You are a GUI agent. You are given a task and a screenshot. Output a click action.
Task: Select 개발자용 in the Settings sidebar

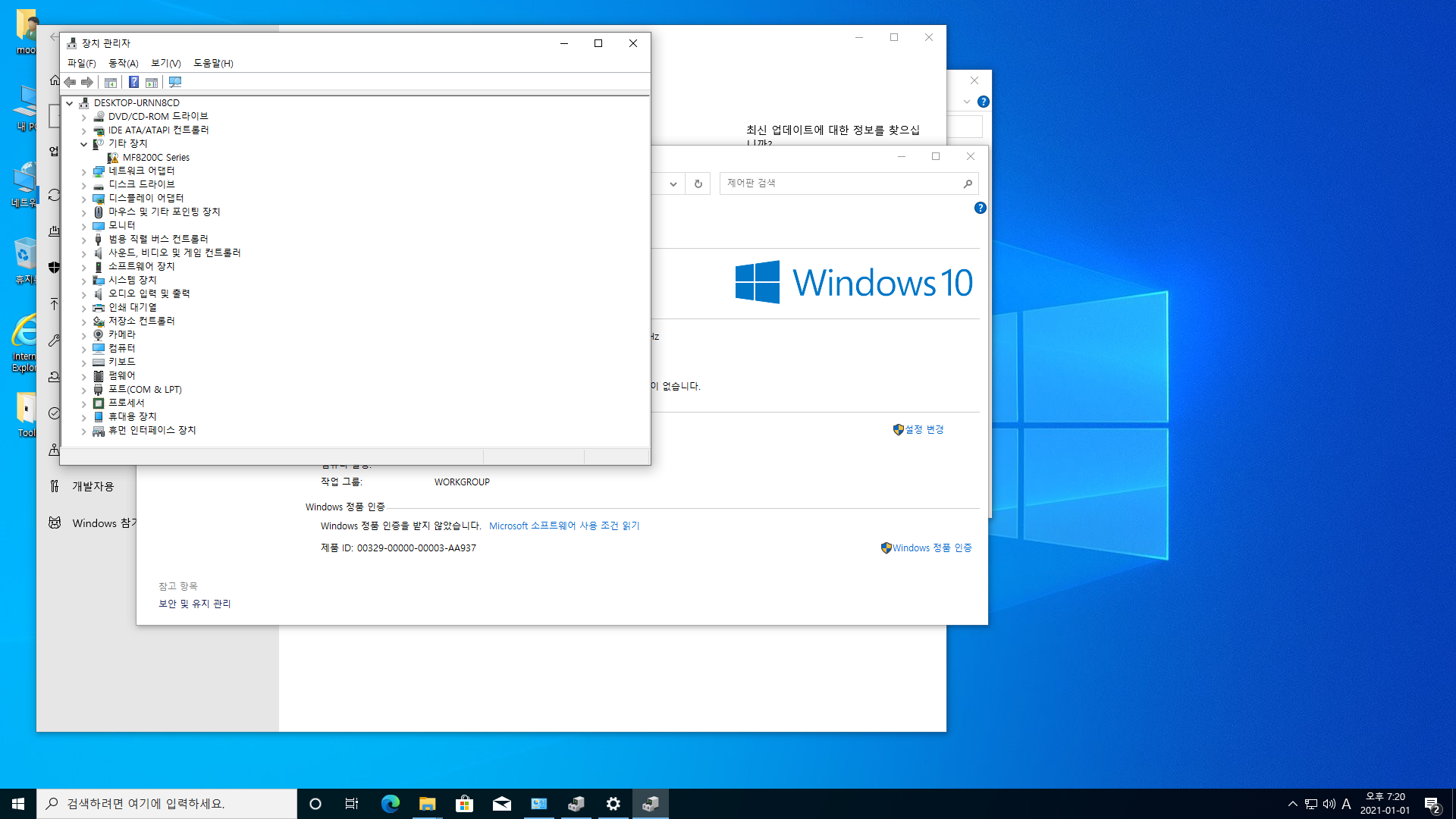pyautogui.click(x=93, y=486)
